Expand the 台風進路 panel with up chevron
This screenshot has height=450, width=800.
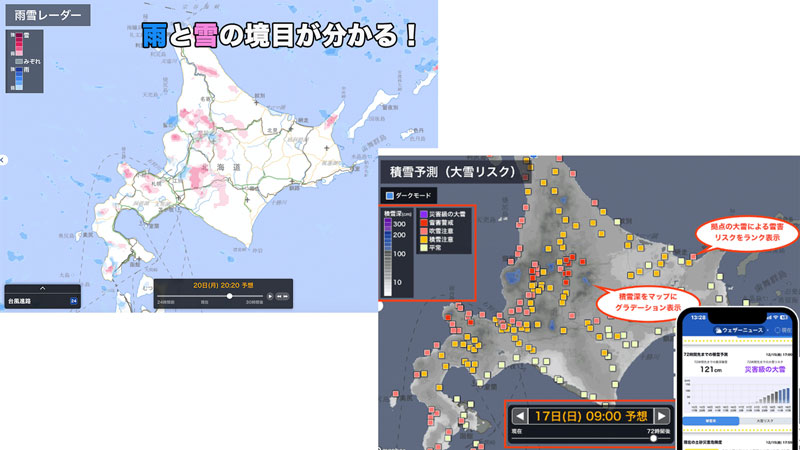[x=42, y=288]
